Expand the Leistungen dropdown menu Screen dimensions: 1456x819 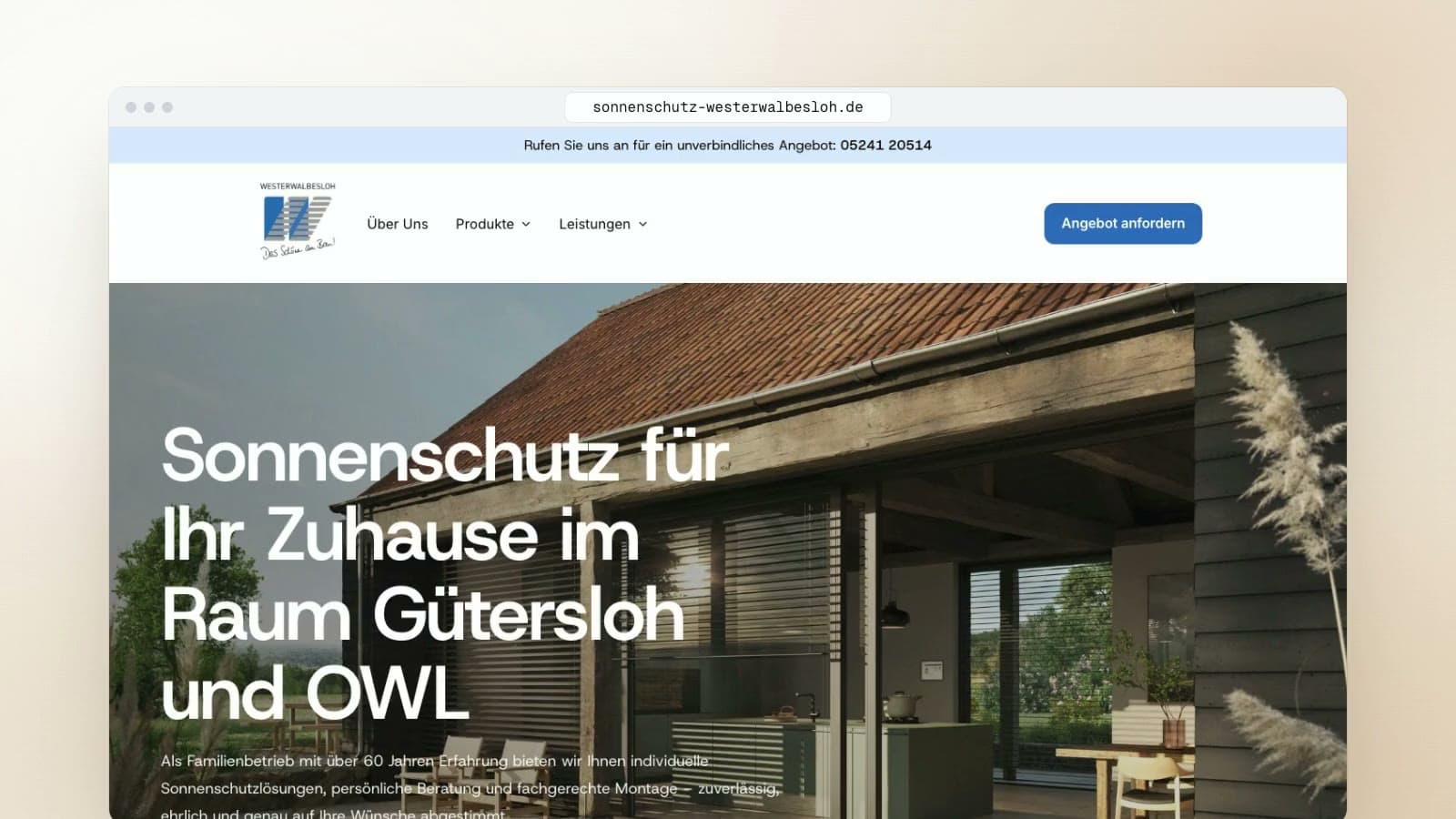[x=603, y=224]
